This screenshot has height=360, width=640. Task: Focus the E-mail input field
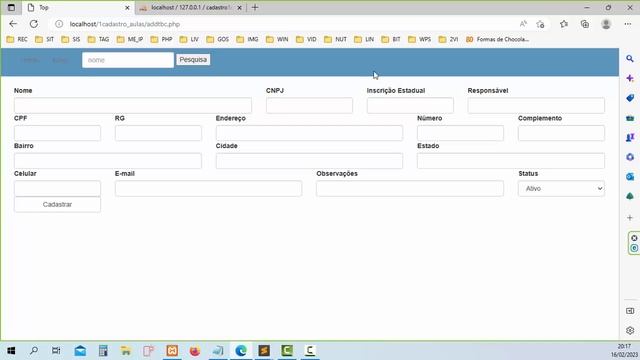[209, 189]
